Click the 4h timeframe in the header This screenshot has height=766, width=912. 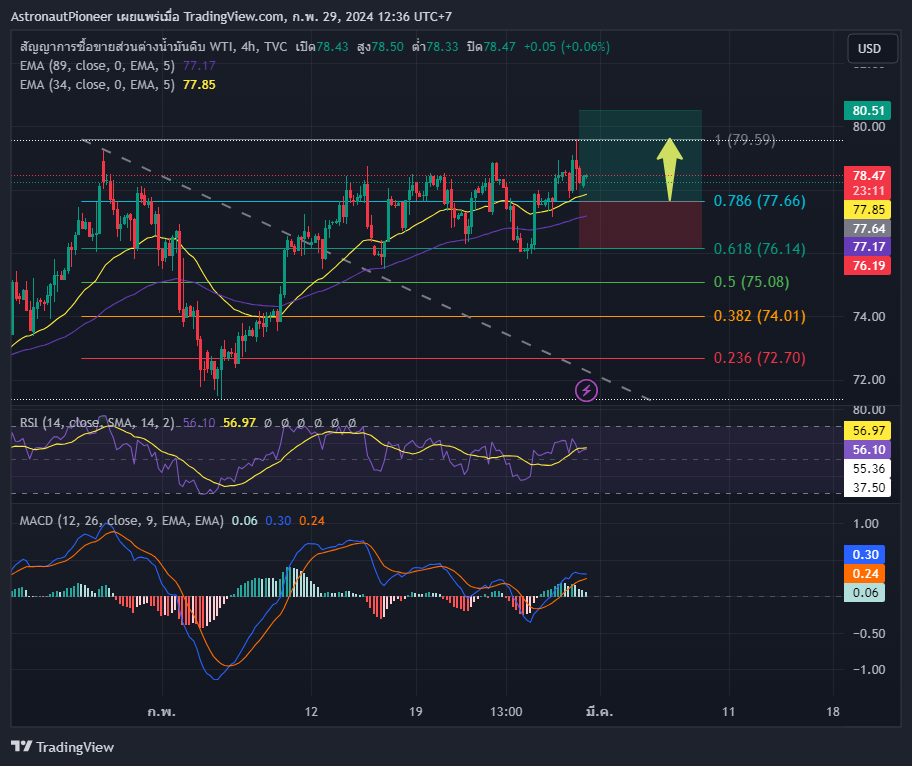(249, 47)
